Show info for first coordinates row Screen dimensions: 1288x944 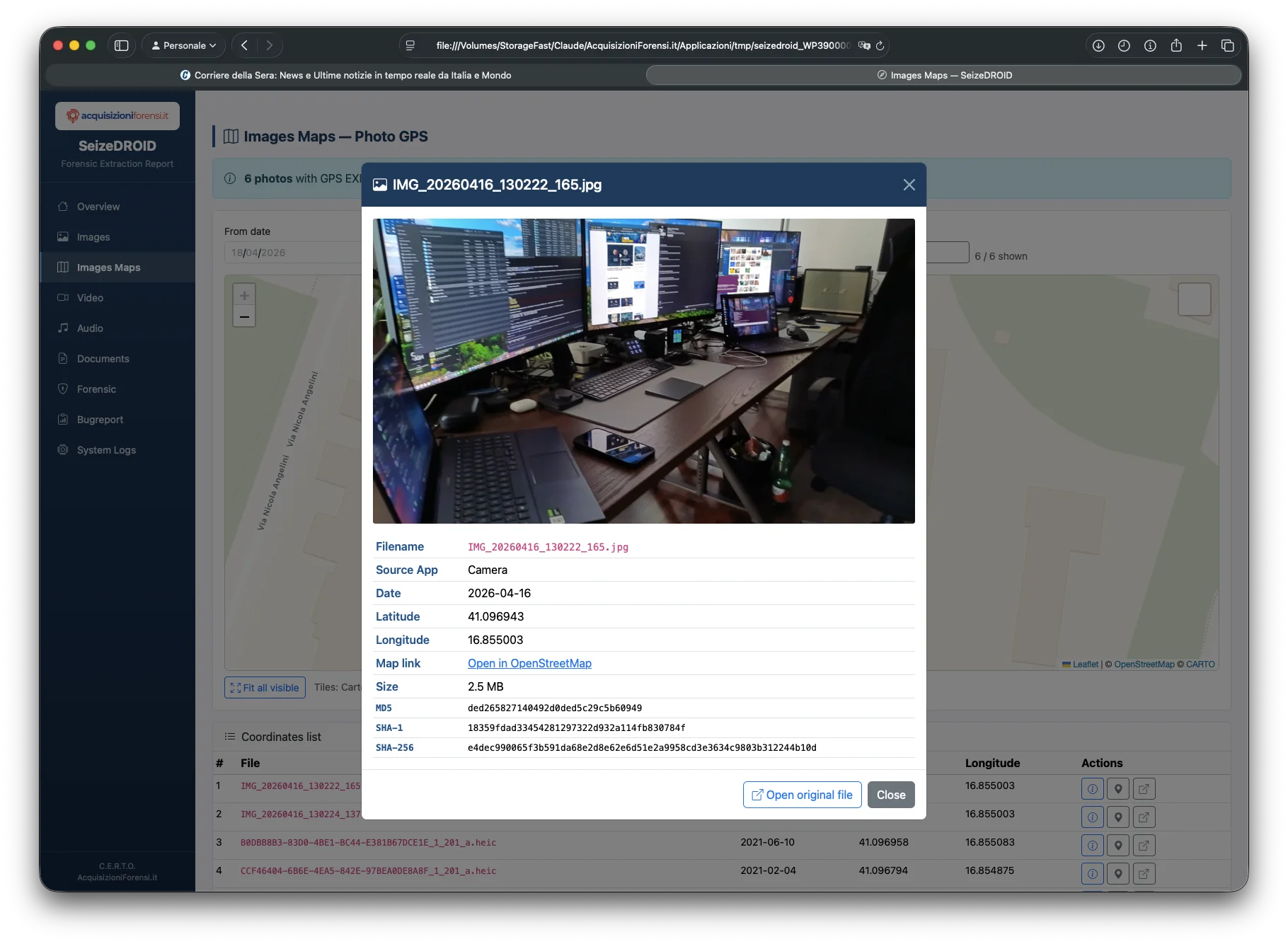(1092, 788)
